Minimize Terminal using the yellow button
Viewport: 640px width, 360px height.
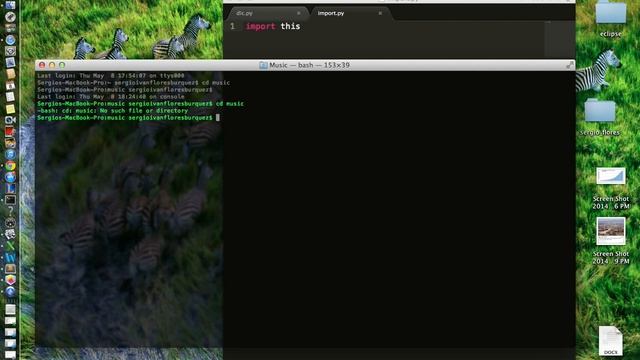tap(52, 65)
